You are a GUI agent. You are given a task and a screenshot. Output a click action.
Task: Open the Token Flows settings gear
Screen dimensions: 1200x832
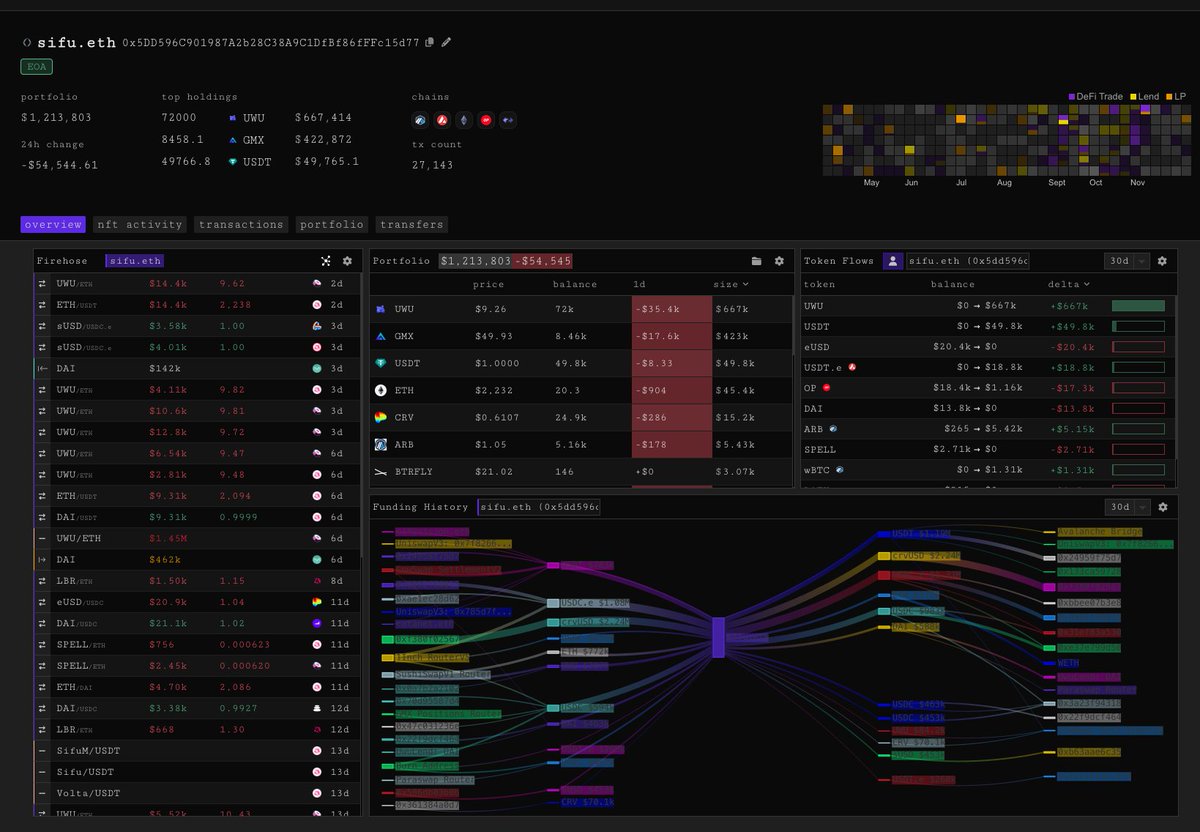[1162, 260]
